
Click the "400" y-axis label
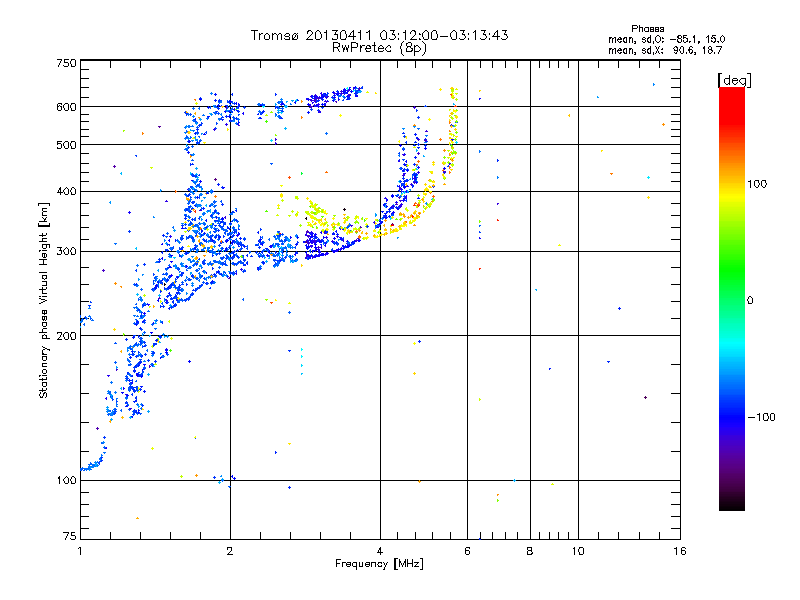[66, 191]
